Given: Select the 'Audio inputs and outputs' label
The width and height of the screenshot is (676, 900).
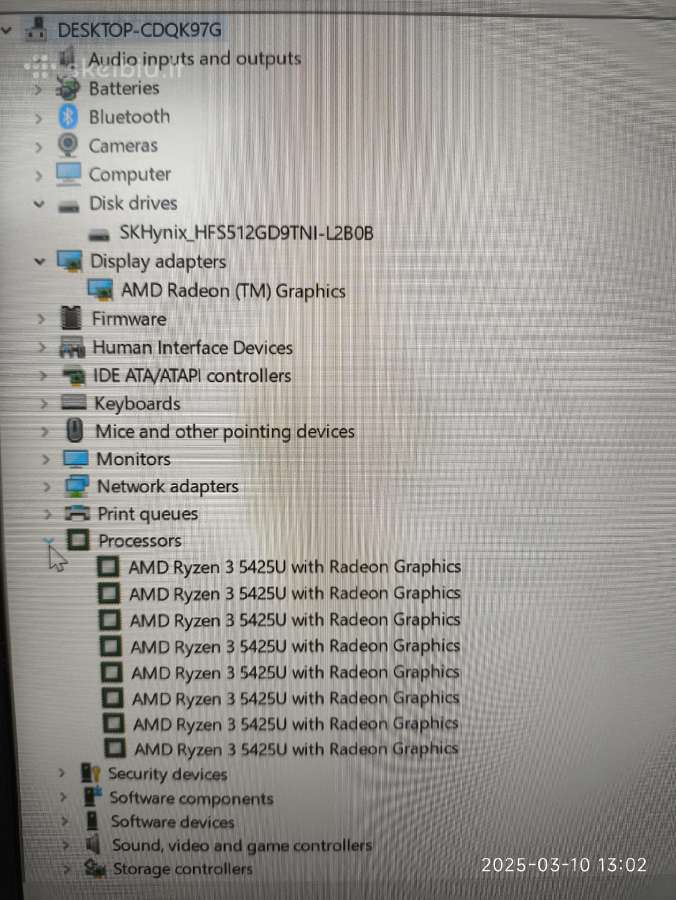Looking at the screenshot, I should point(195,59).
